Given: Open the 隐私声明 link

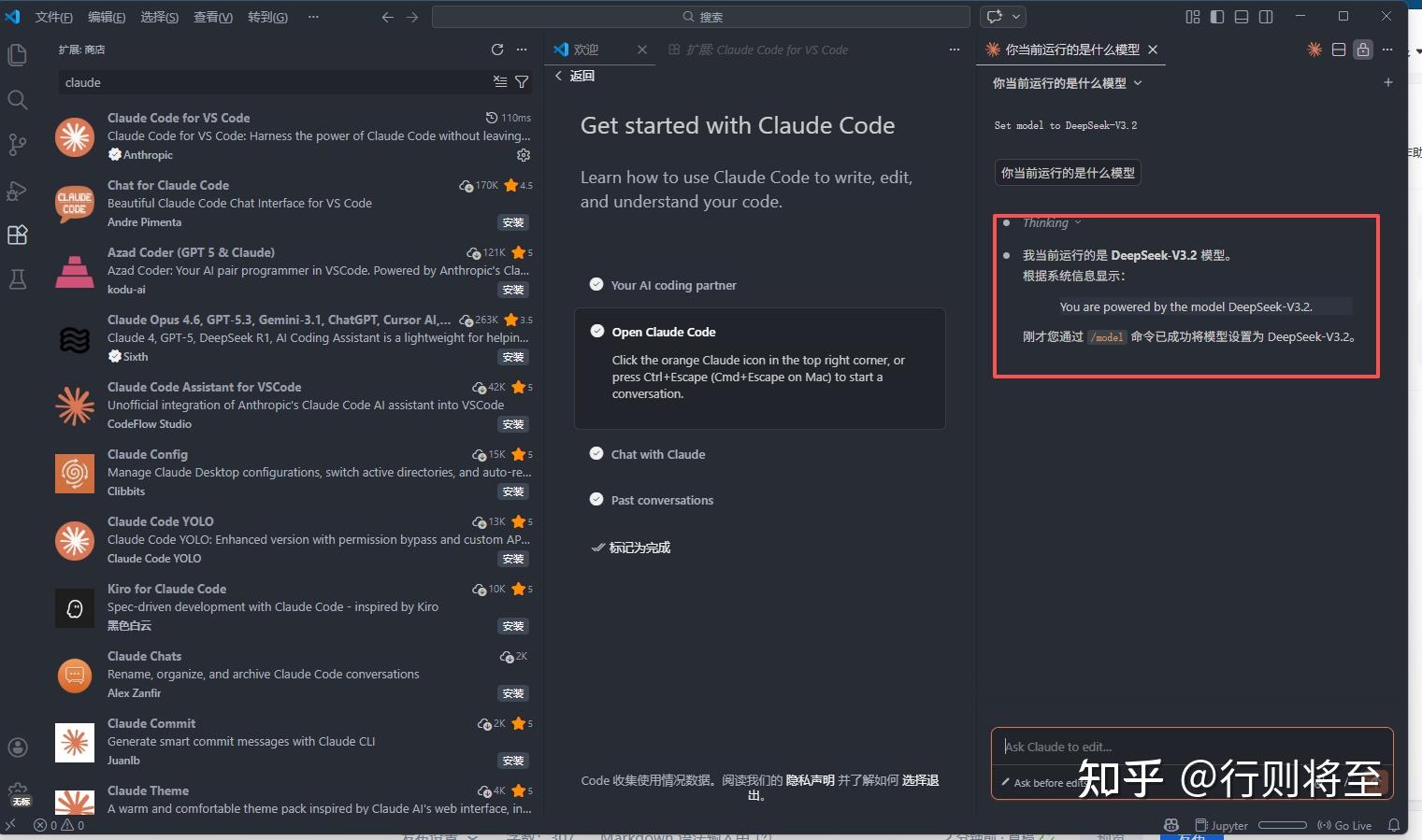Looking at the screenshot, I should coord(811,780).
